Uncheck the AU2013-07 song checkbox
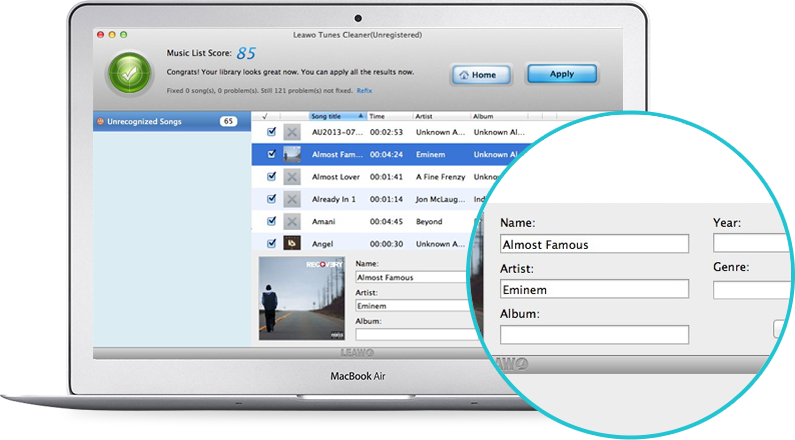Screen dimensions: 795x440 [x=272, y=132]
